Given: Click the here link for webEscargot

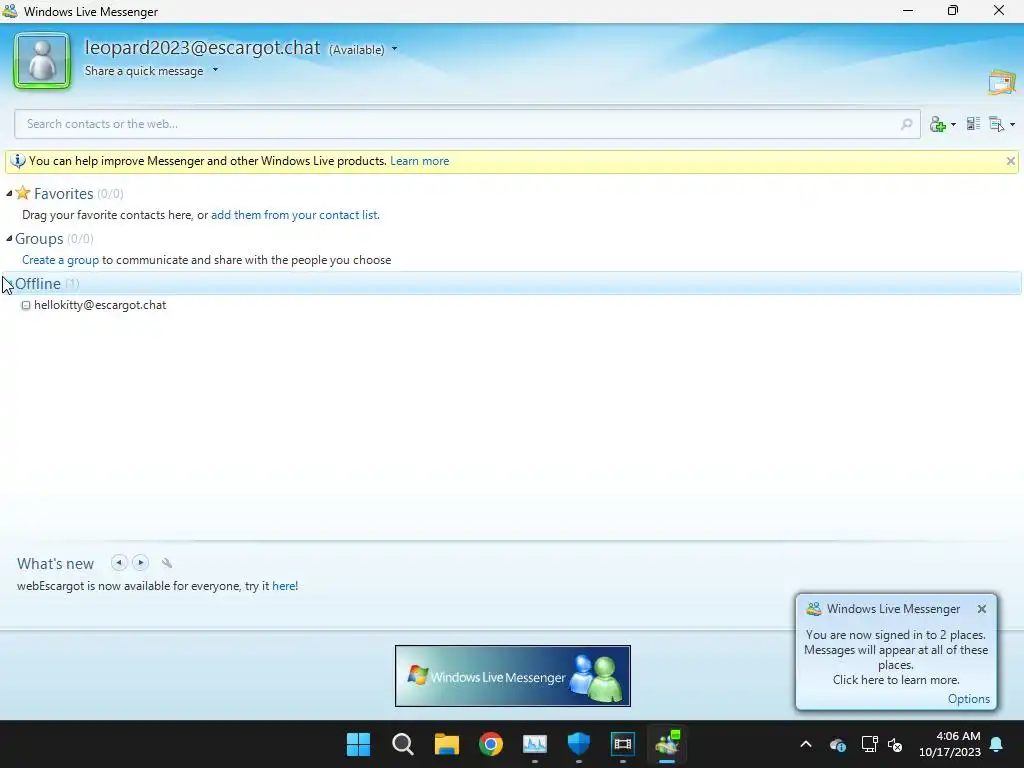Looking at the screenshot, I should 283,586.
